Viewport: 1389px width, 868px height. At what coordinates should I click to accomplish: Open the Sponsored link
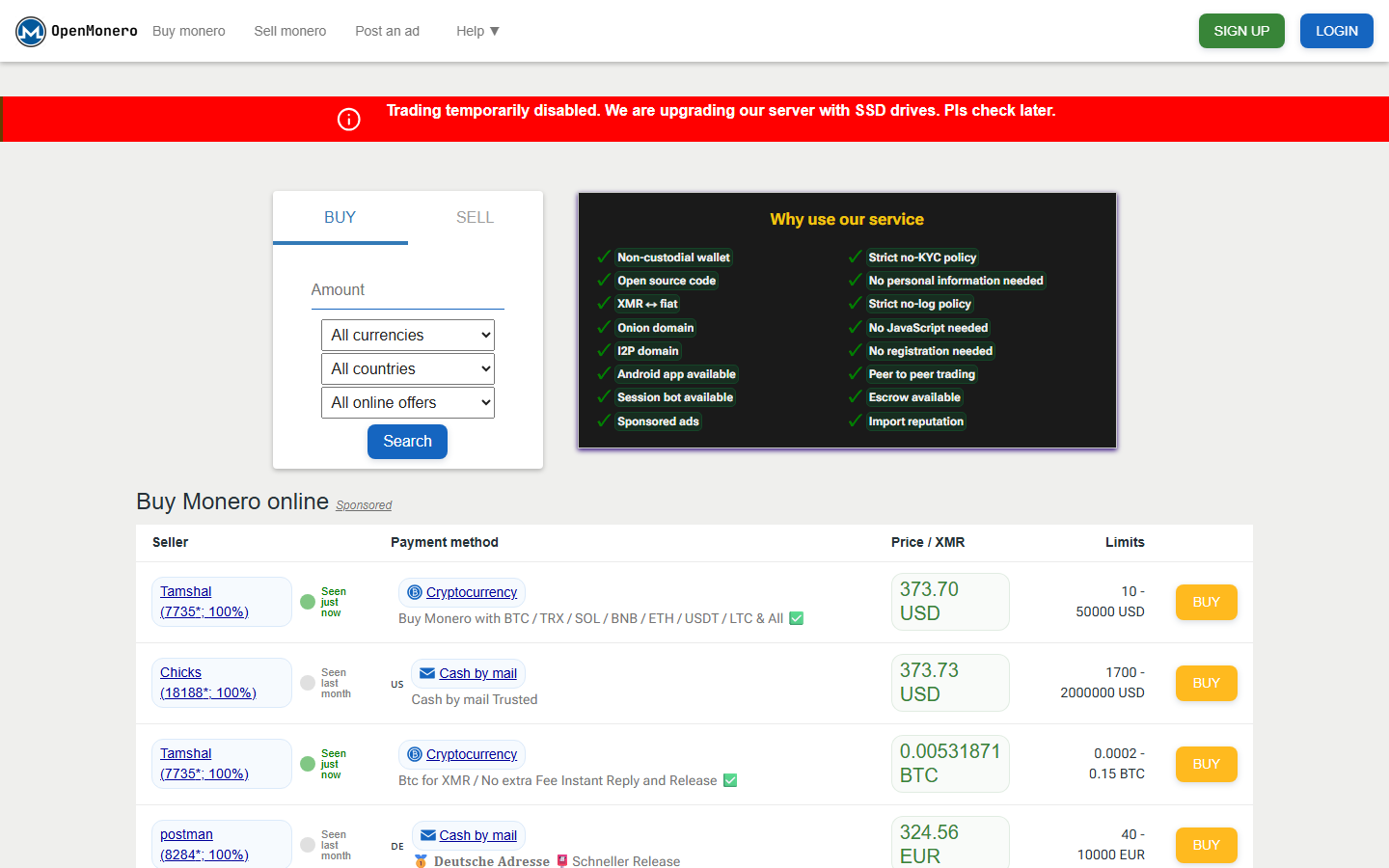coord(364,505)
